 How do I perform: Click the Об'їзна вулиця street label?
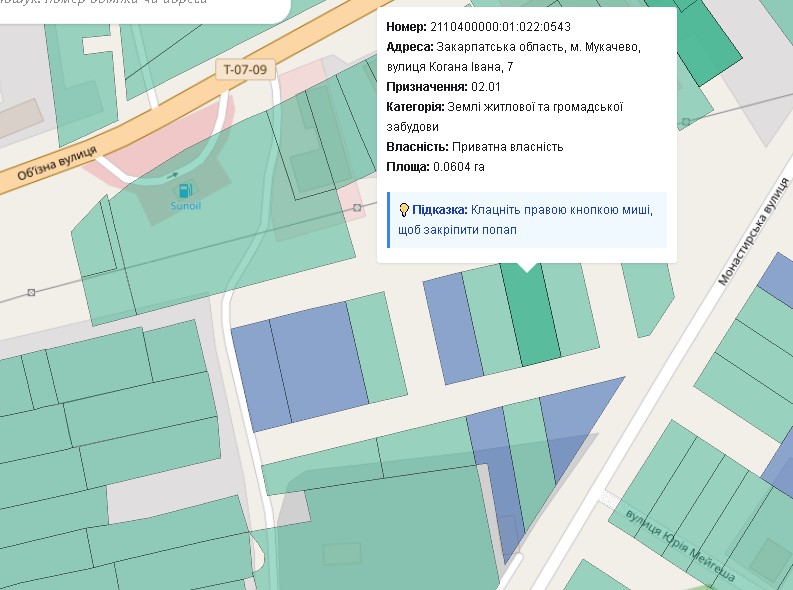[56, 163]
